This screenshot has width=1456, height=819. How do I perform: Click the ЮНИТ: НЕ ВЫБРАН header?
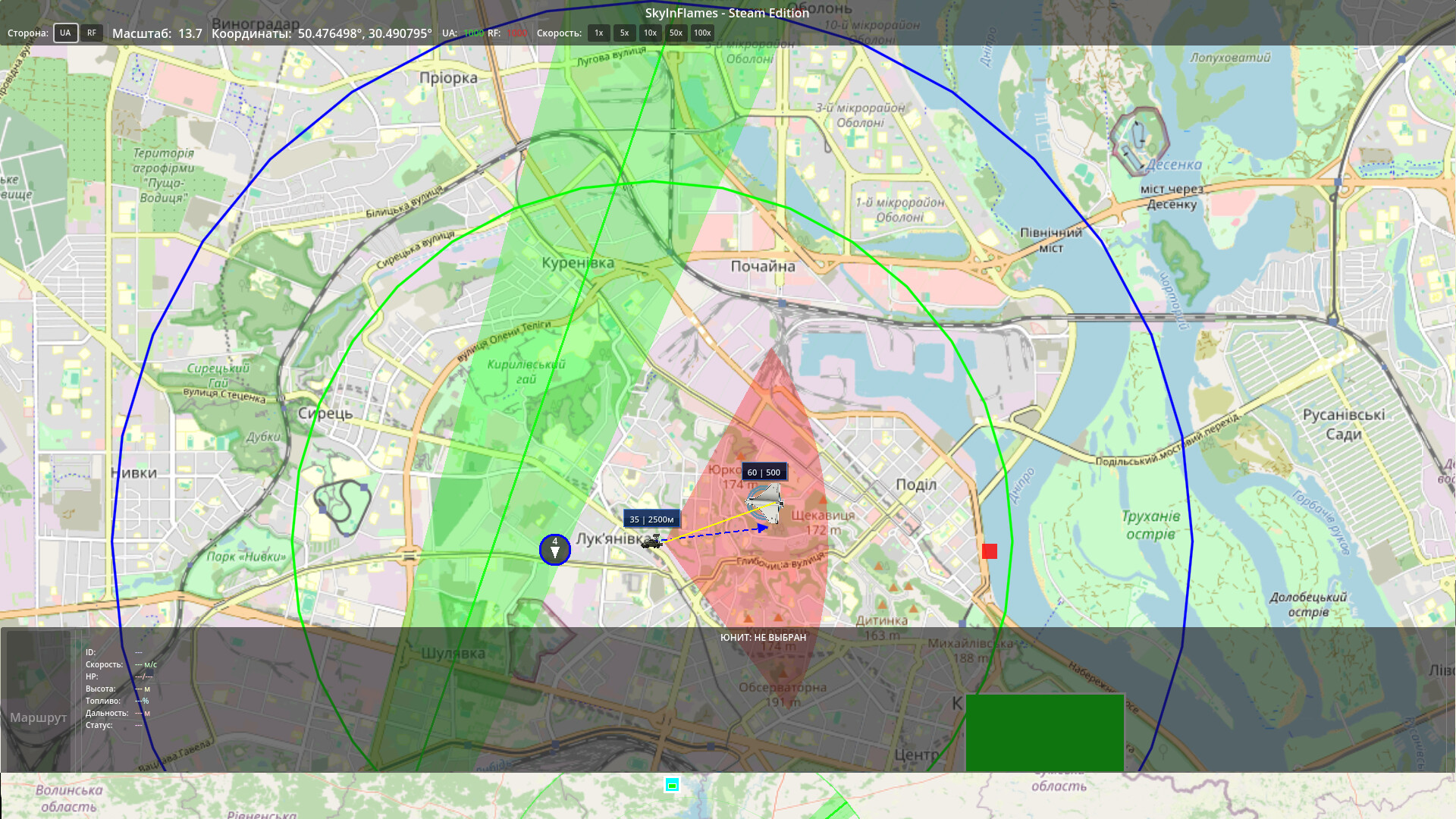[763, 637]
